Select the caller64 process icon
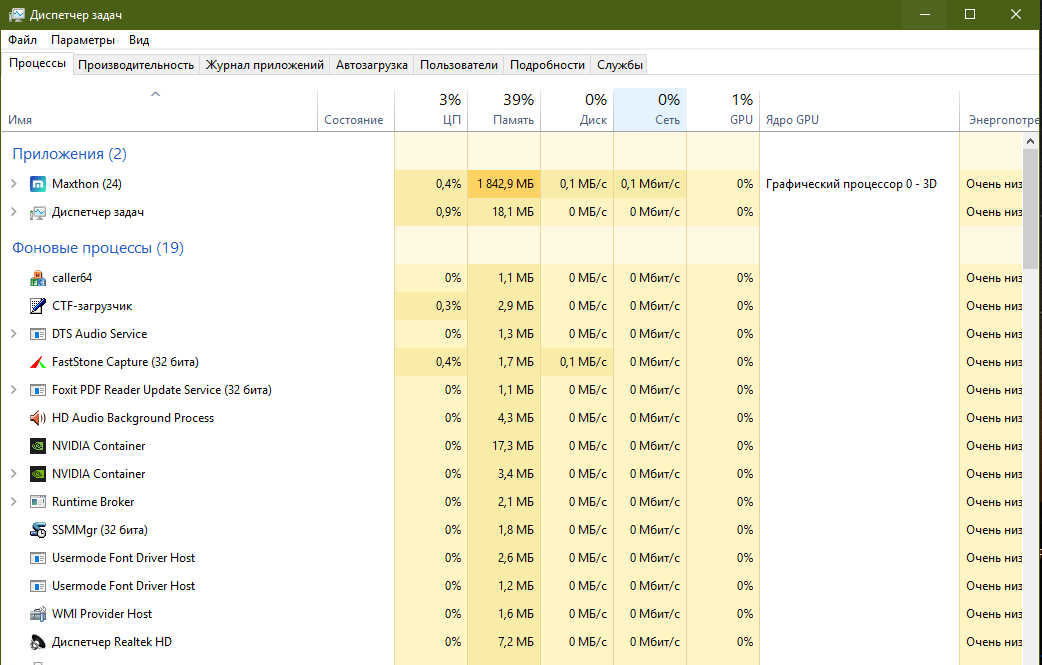 [x=38, y=278]
